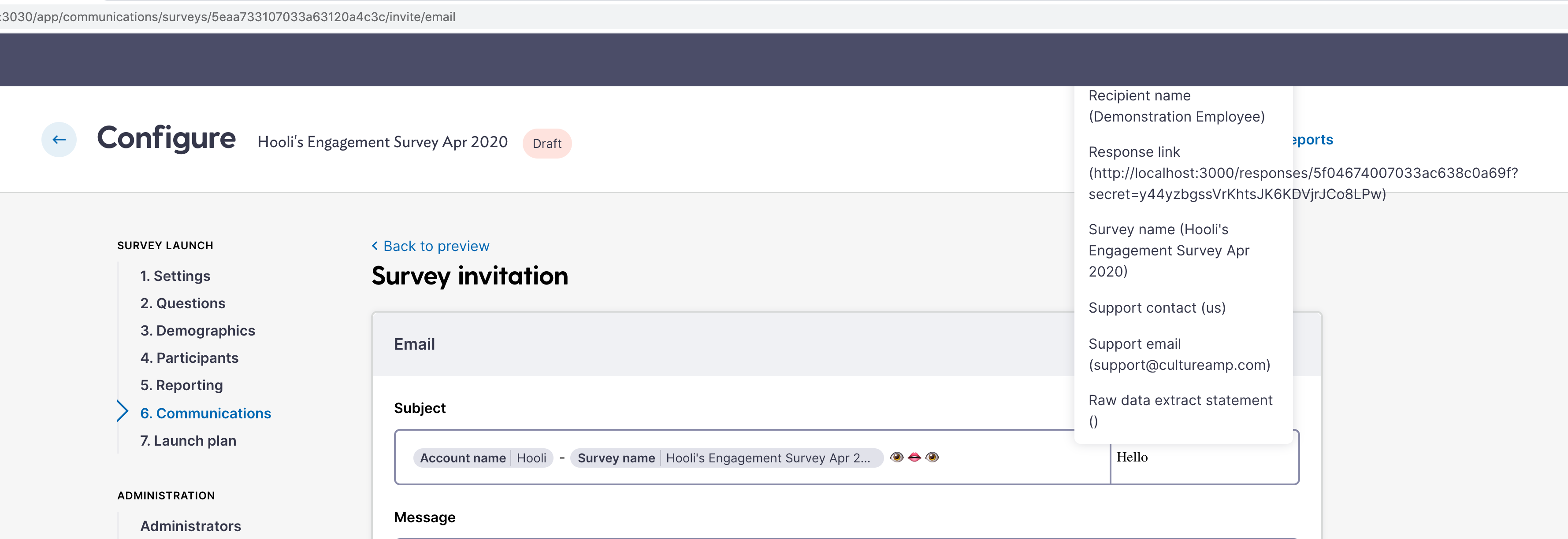Click the back arrow circle icon

click(59, 140)
